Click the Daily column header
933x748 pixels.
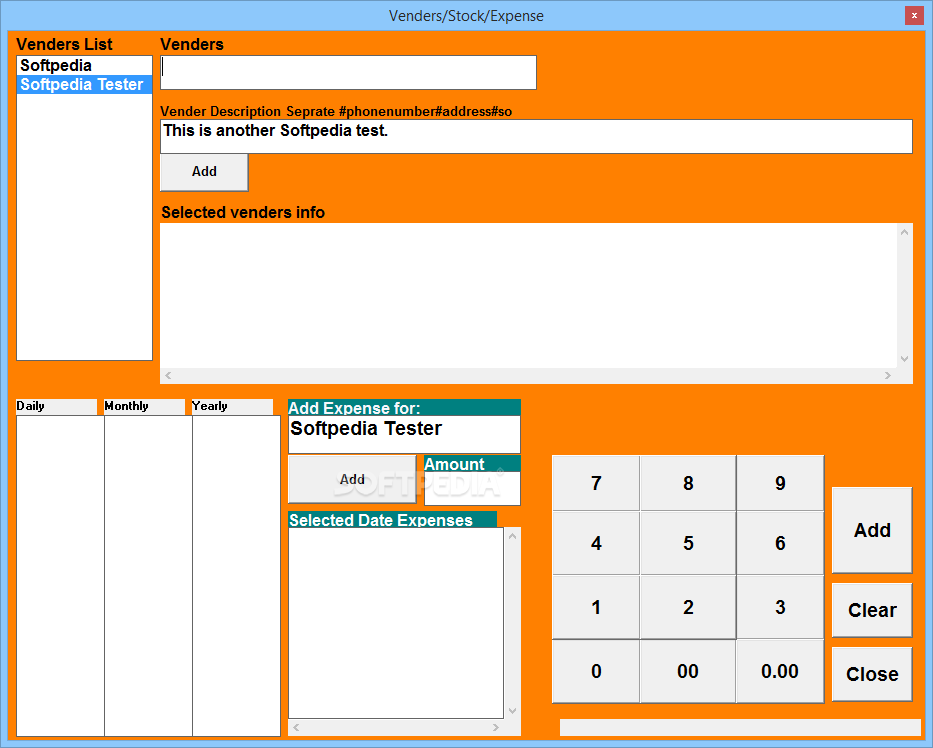click(x=57, y=406)
